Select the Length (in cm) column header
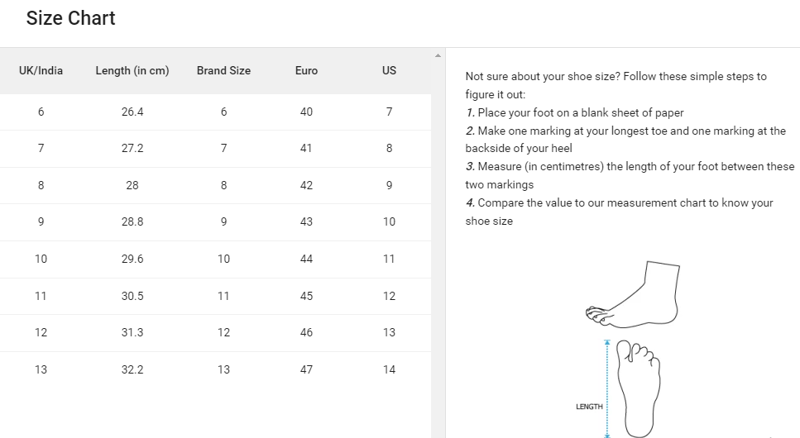 click(x=133, y=71)
